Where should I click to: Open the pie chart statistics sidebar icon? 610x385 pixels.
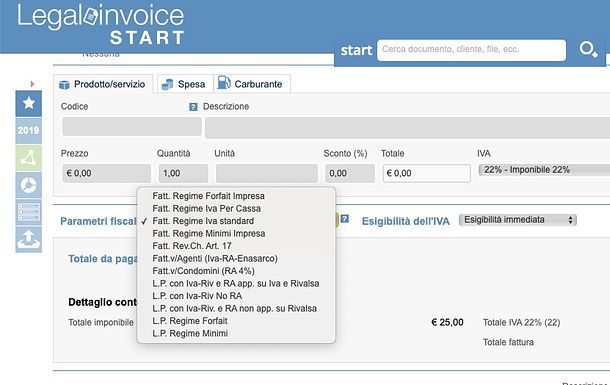(28, 185)
